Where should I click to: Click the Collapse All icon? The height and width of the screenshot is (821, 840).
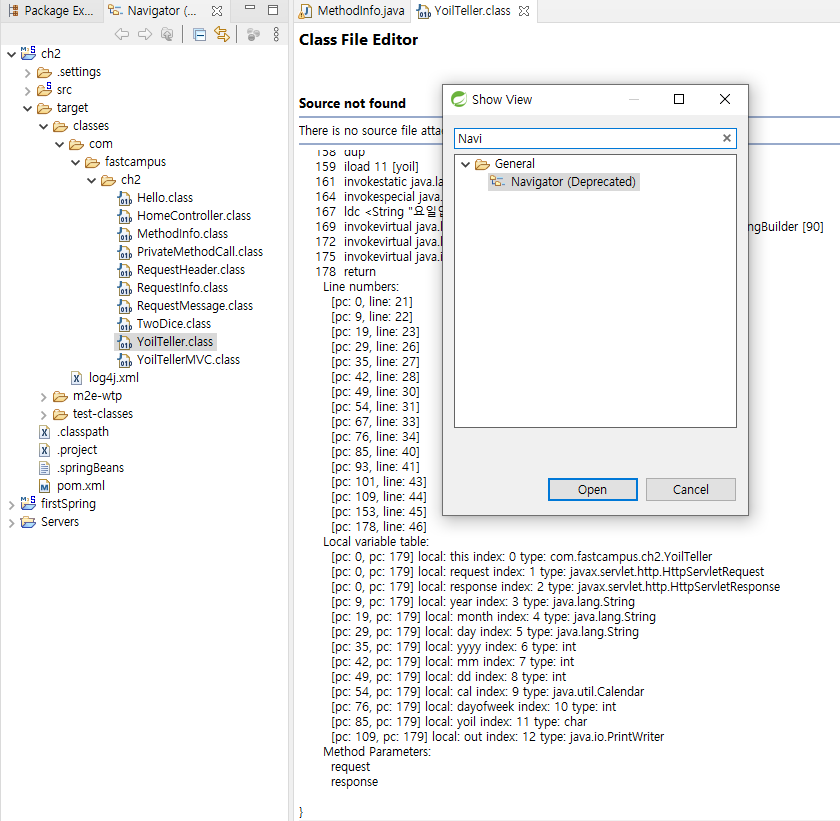point(199,35)
